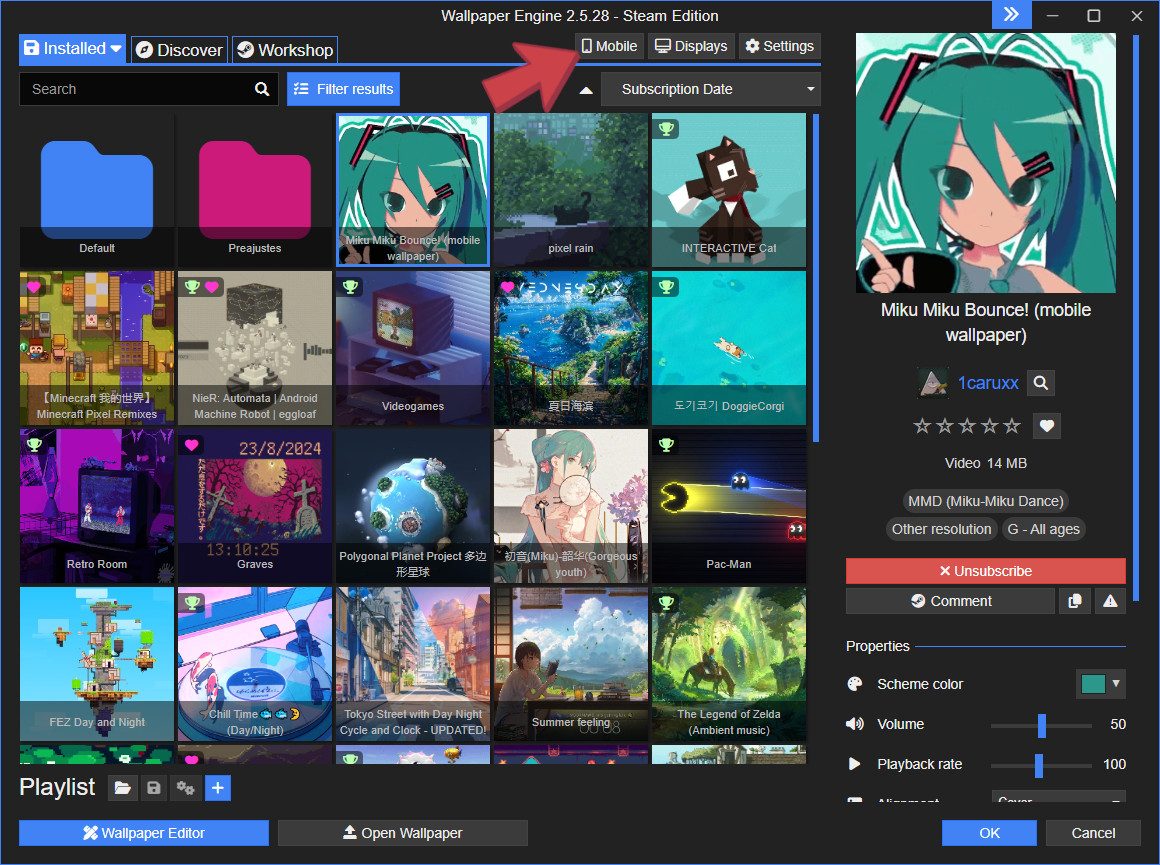1160x865 pixels.
Task: Click the MMD (Miku-Miku Dance) tag
Action: coord(985,501)
